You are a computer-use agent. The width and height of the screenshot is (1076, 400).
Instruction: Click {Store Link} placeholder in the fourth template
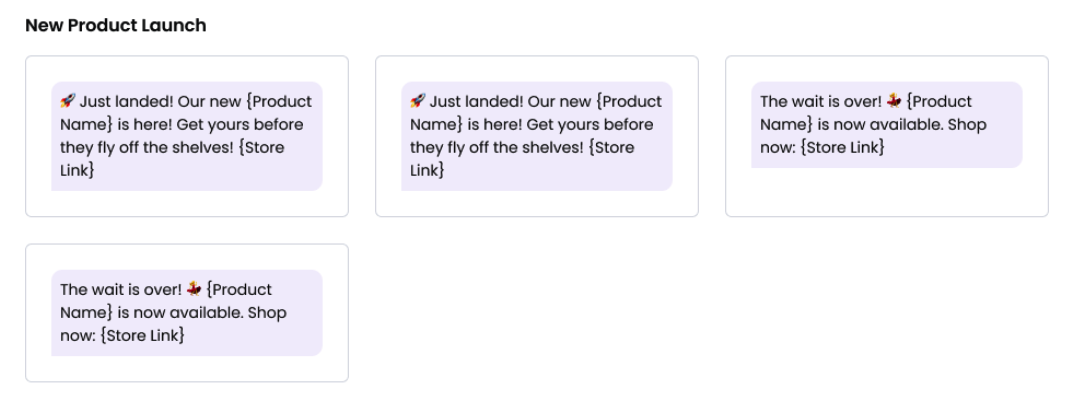pyautogui.click(x=141, y=336)
